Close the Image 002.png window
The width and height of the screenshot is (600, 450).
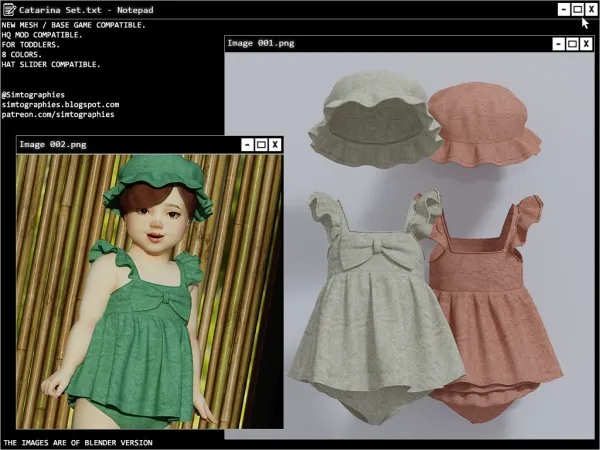275,145
